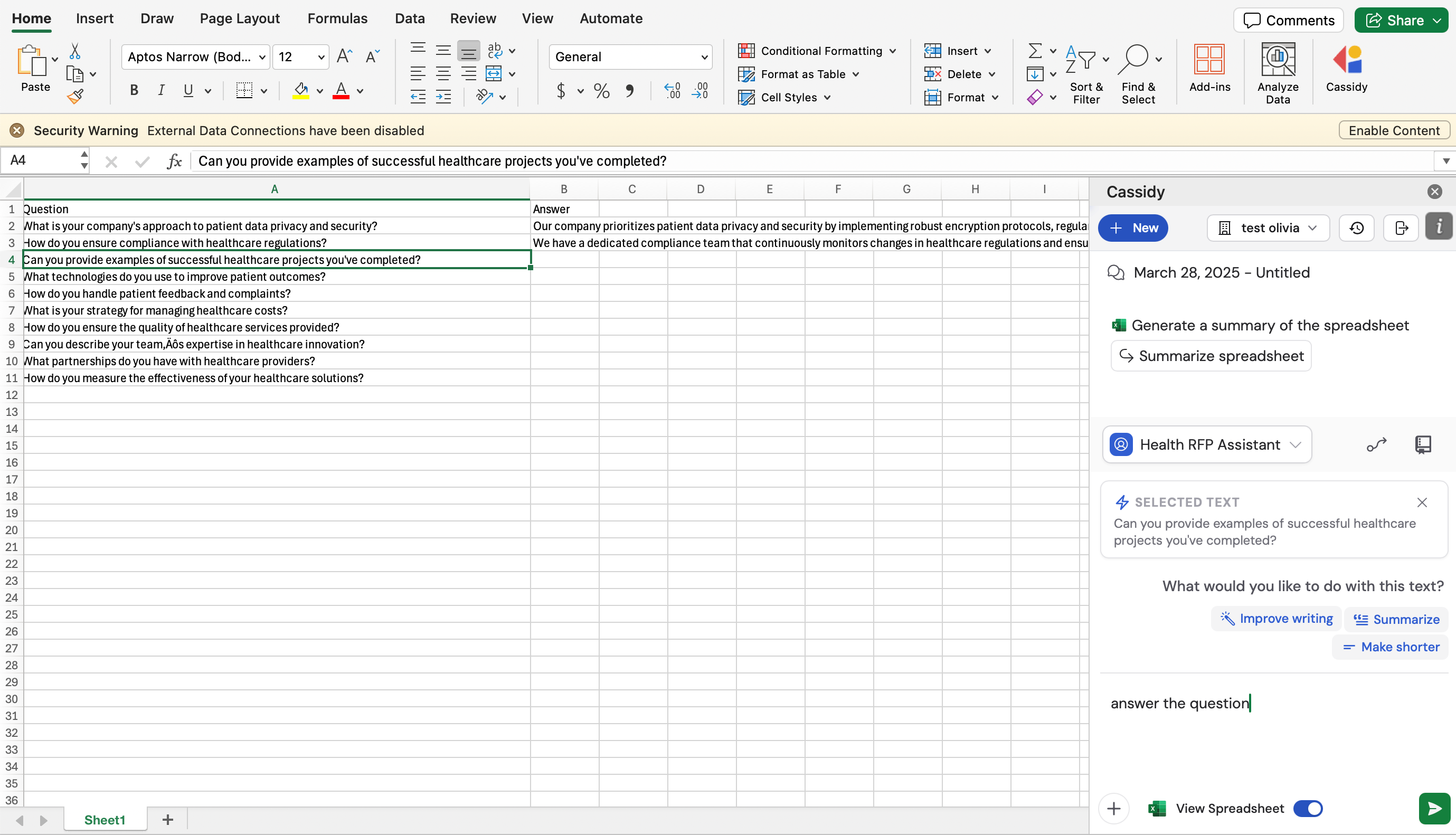Open chat history in the Cassidy panel
This screenshot has width=1456, height=835.
1356,227
